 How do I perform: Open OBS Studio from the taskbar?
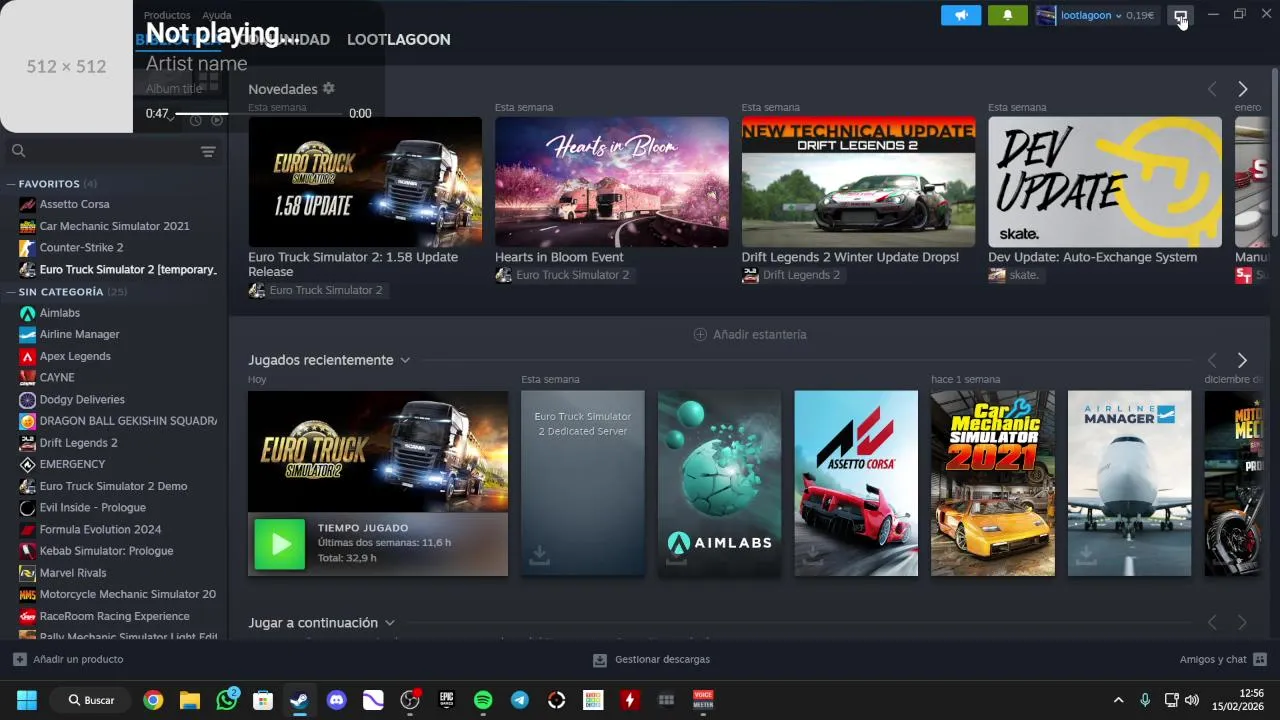[x=410, y=700]
